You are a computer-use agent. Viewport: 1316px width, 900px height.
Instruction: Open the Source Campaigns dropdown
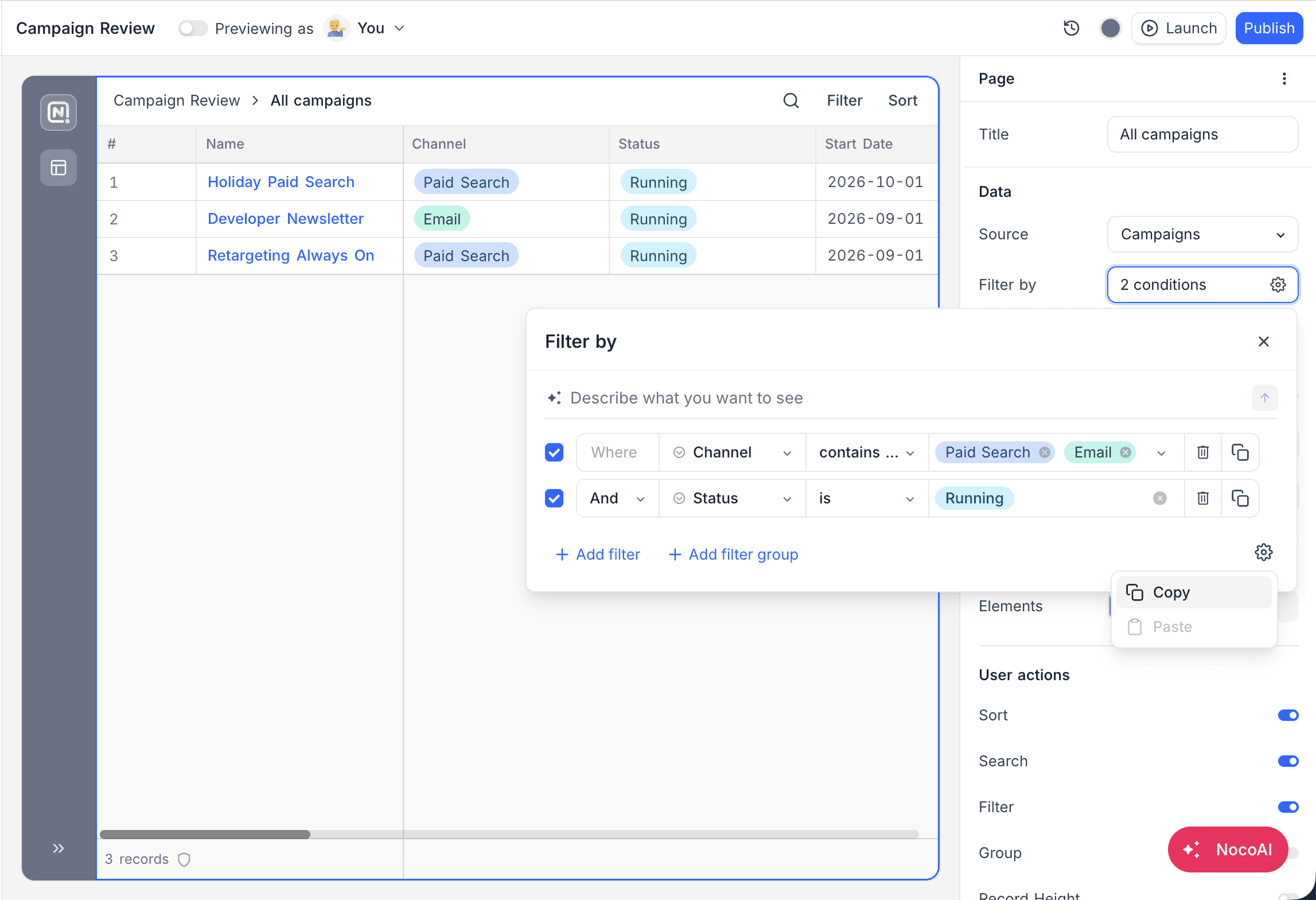click(1202, 234)
